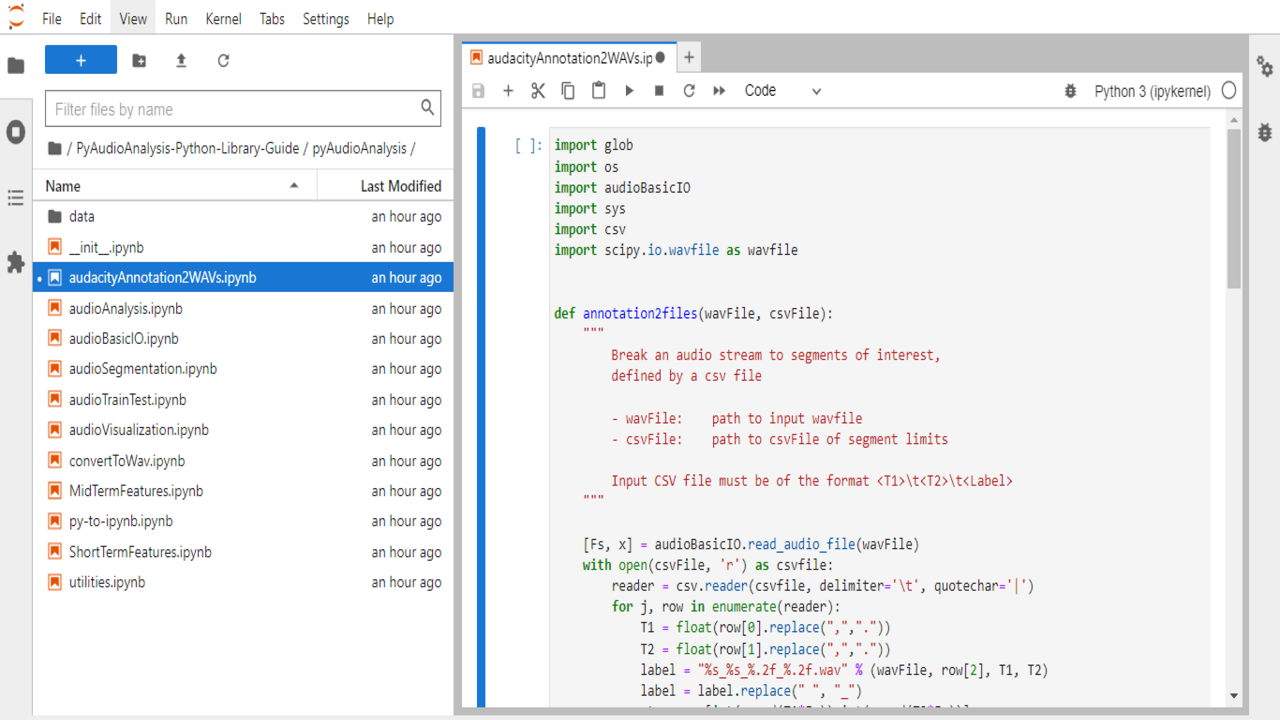Select ShortTermFeatures.ipynb file
1280x720 pixels.
[x=243, y=552]
